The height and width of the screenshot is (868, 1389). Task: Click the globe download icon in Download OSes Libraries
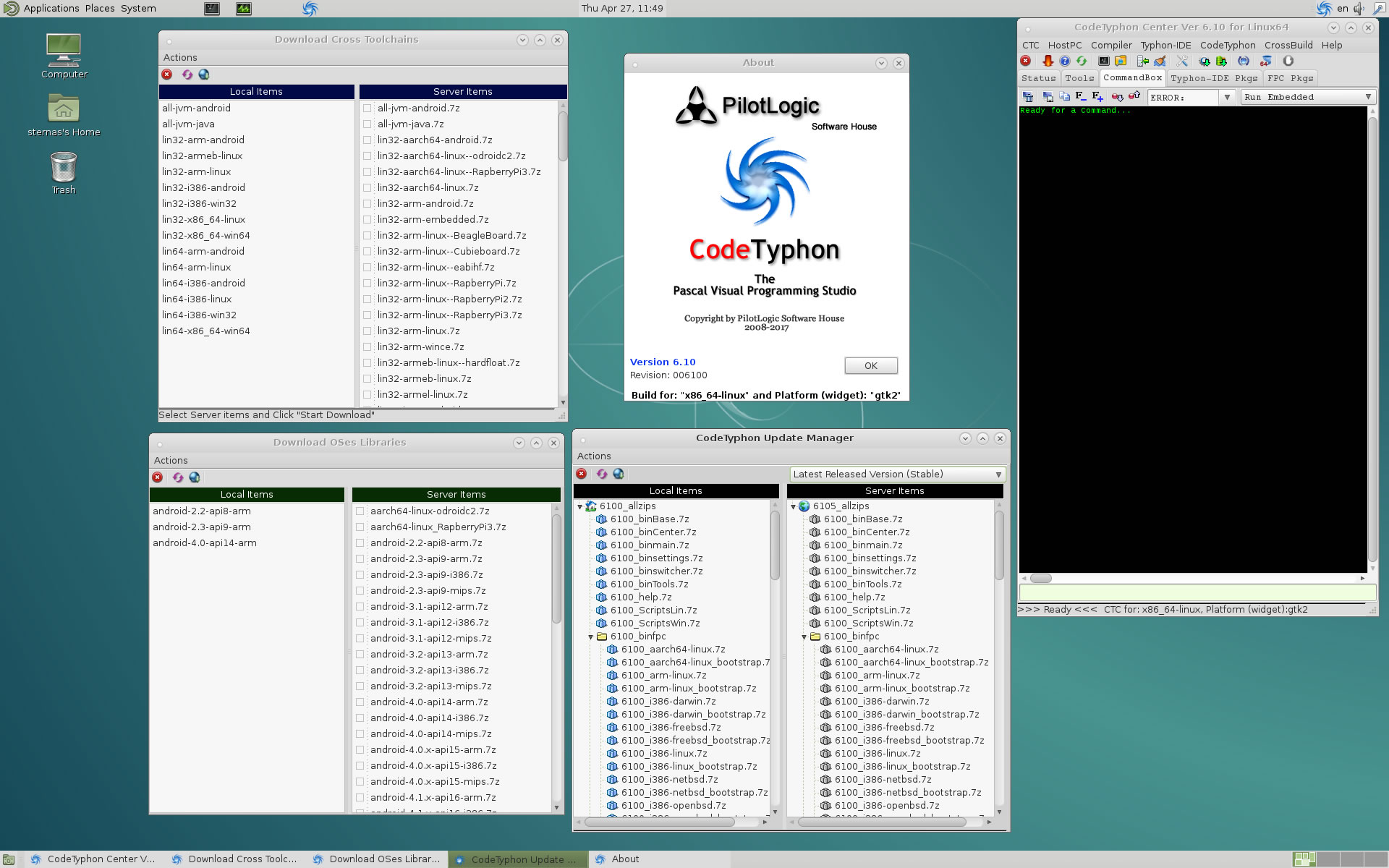(195, 477)
